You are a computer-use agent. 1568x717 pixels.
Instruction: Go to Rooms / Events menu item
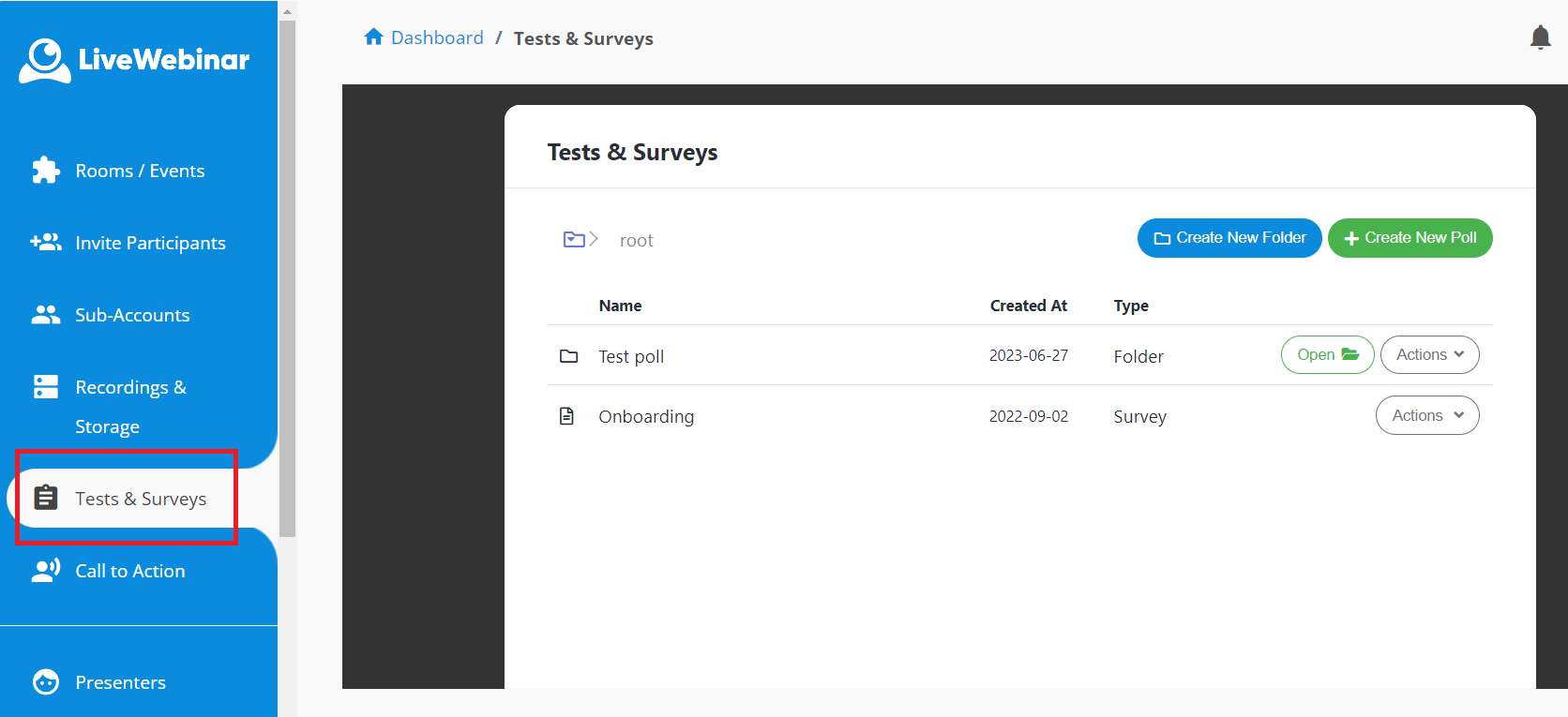pos(140,171)
